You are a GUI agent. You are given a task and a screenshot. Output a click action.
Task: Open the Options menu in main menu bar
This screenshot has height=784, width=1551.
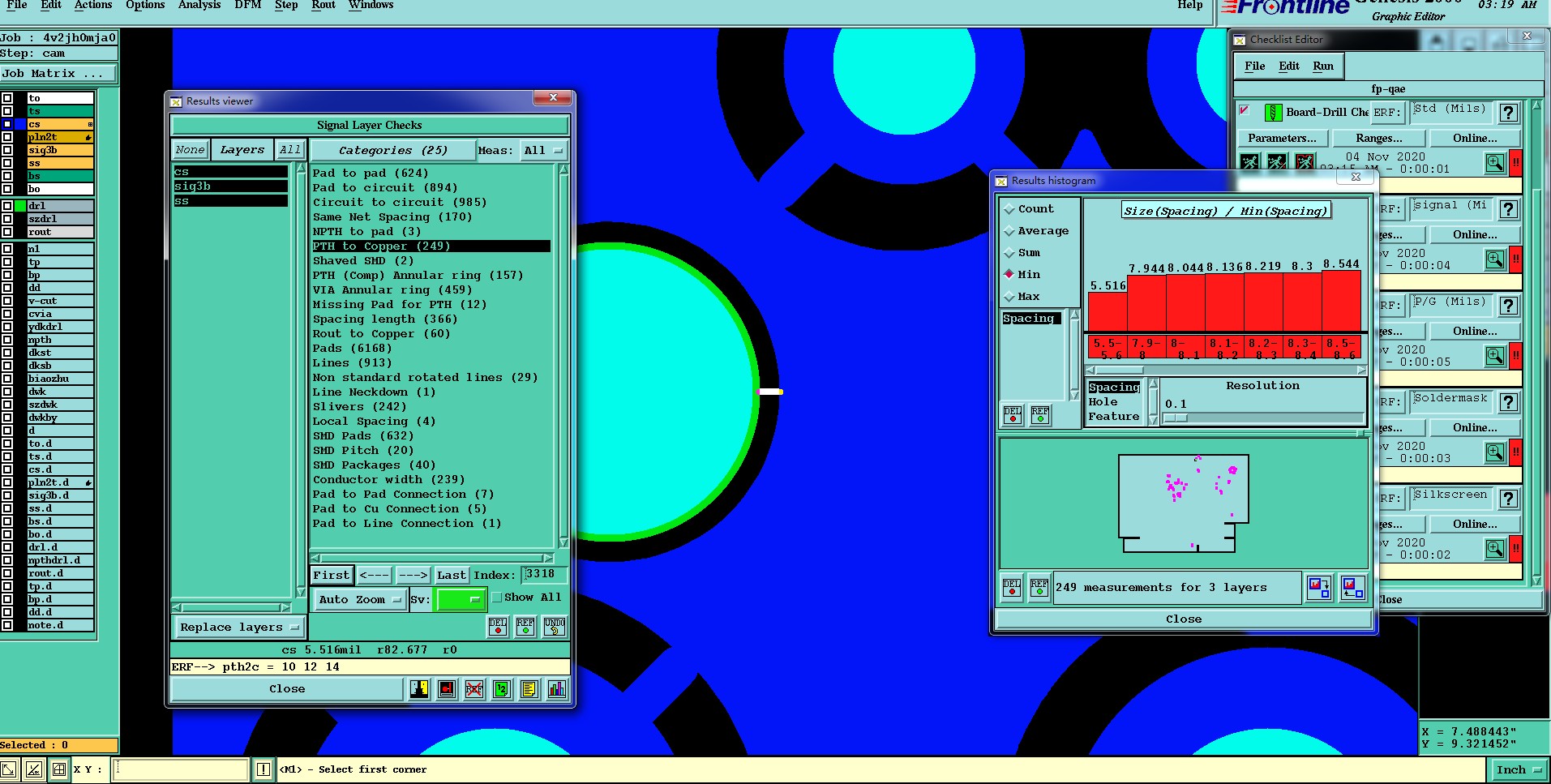(145, 5)
